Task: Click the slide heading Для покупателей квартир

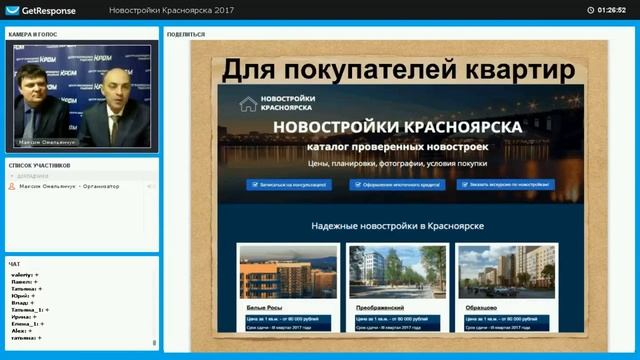Action: pyautogui.click(x=398, y=70)
